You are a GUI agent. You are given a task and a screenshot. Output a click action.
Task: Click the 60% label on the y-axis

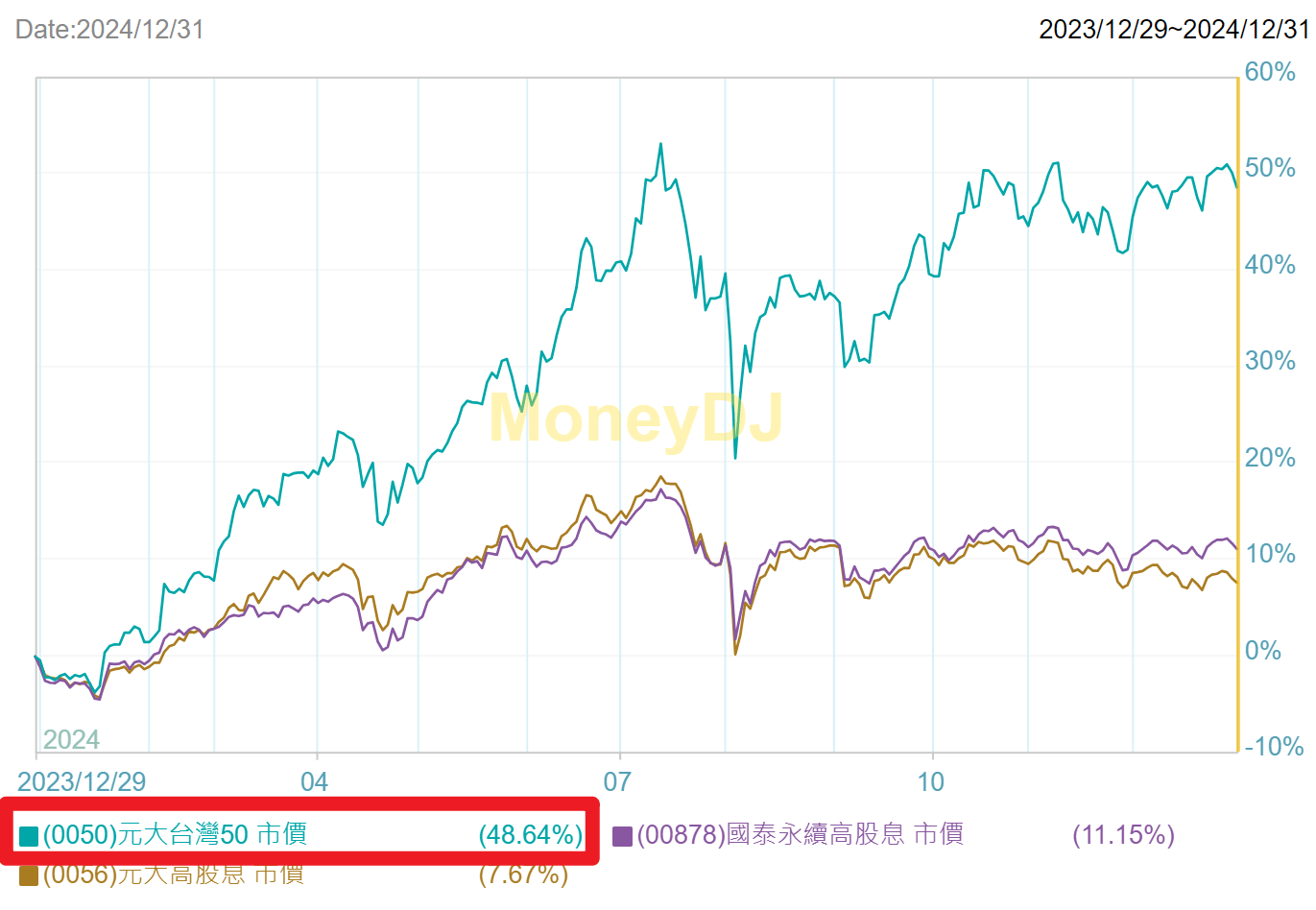(x=1269, y=72)
